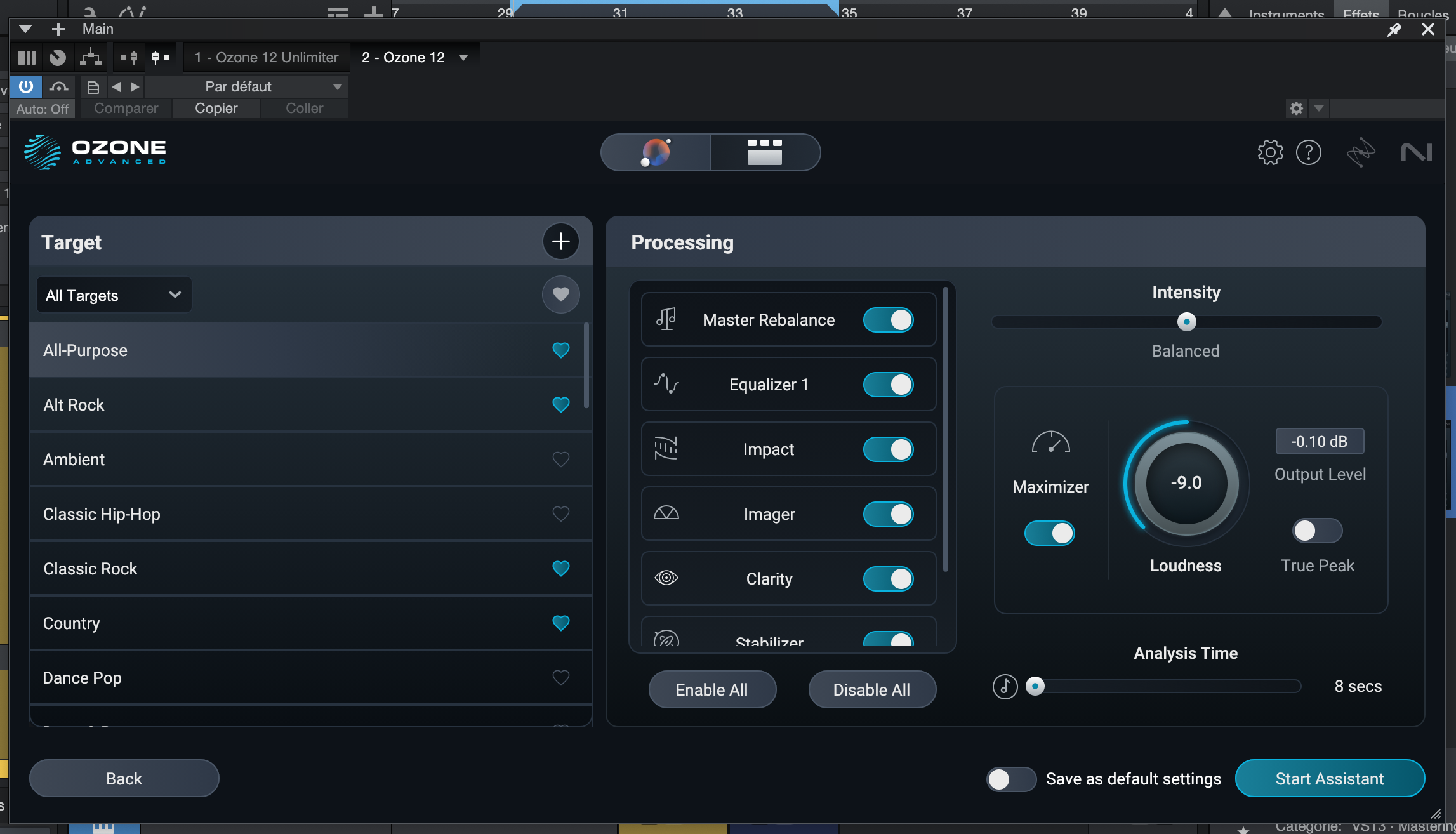Click the Assistant View orb icon
Image resolution: width=1456 pixels, height=834 pixels.
click(656, 152)
